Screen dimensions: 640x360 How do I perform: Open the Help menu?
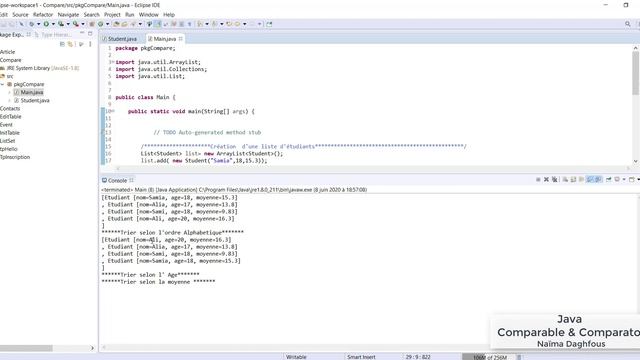coord(169,15)
